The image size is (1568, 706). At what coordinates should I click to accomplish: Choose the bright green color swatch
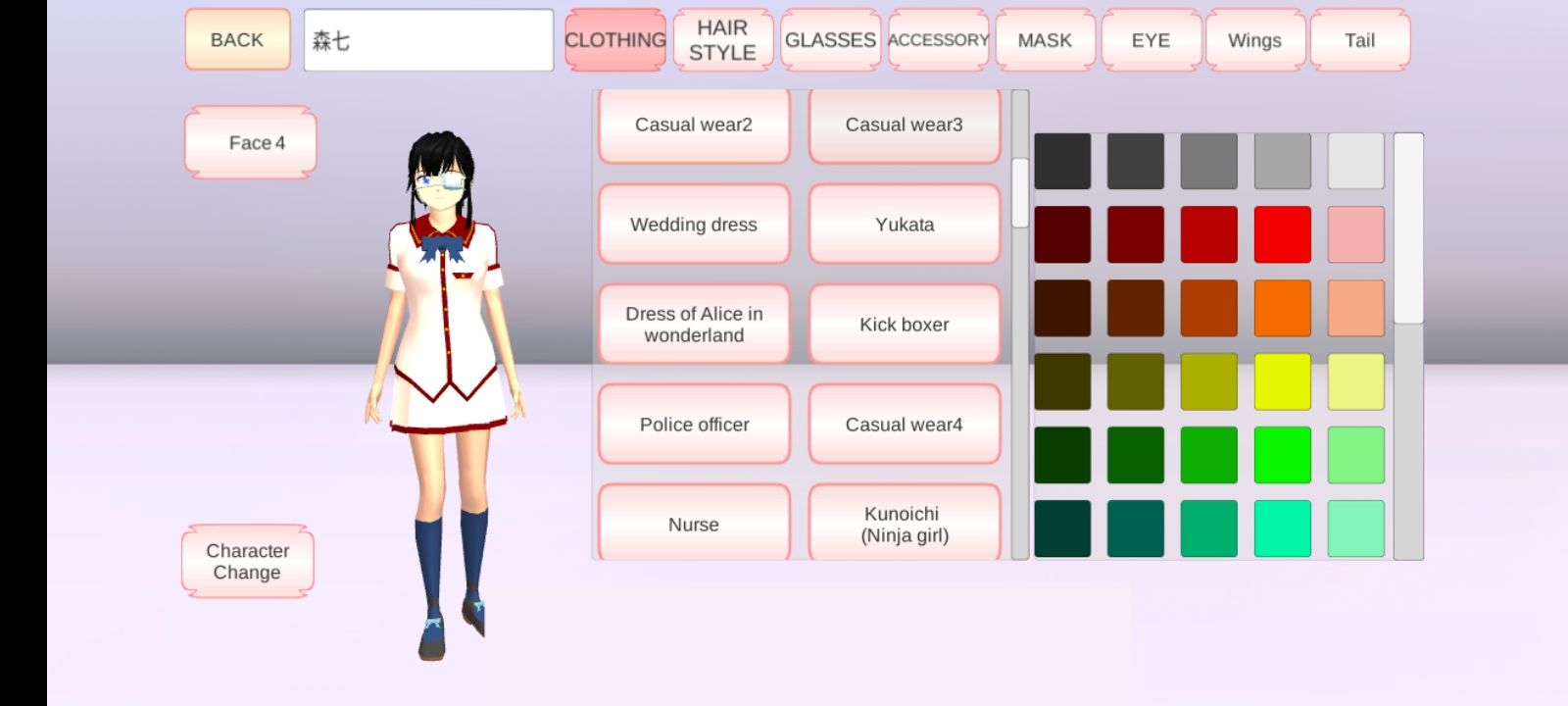coord(1282,455)
